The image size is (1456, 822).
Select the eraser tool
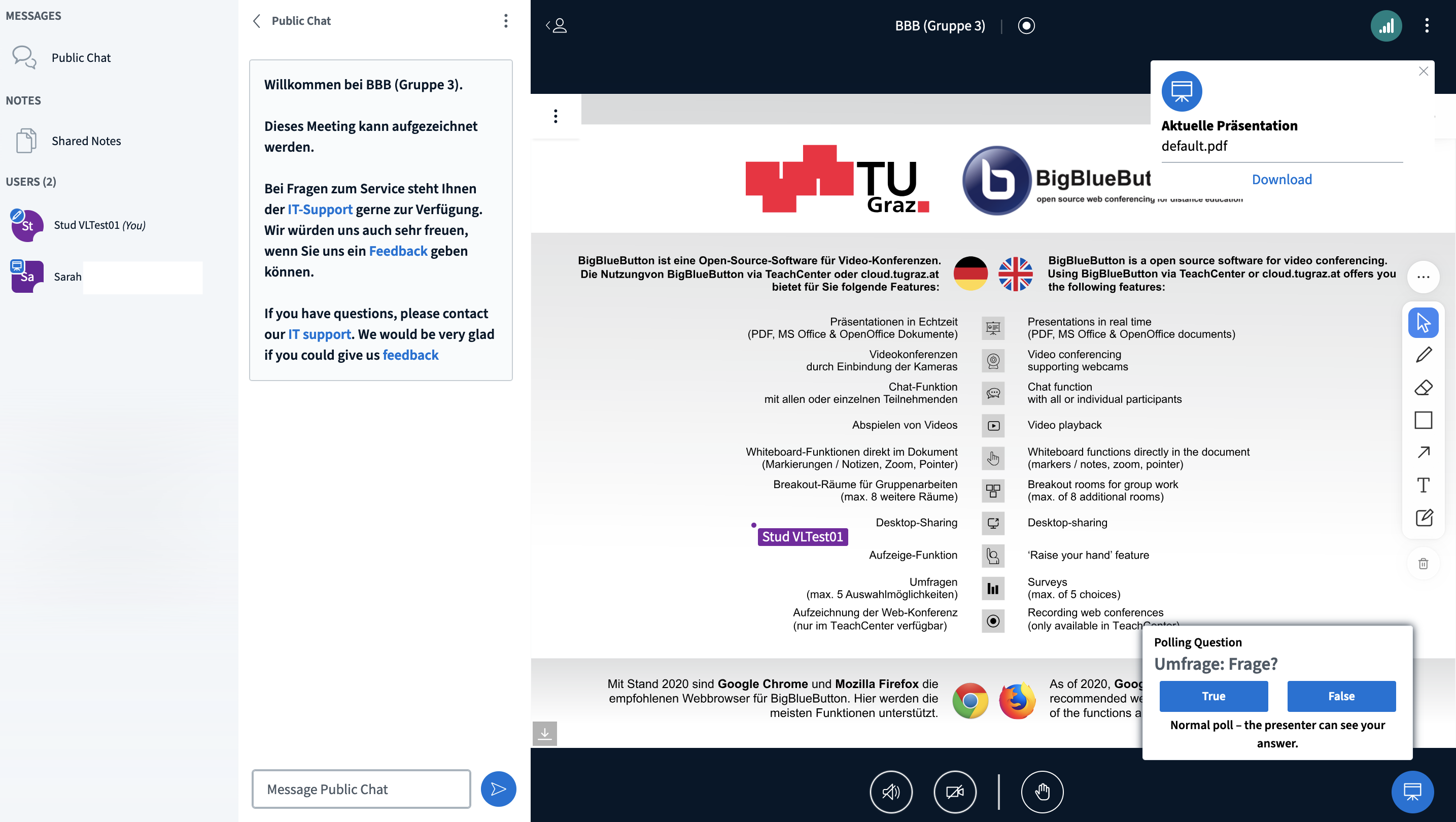click(x=1424, y=387)
